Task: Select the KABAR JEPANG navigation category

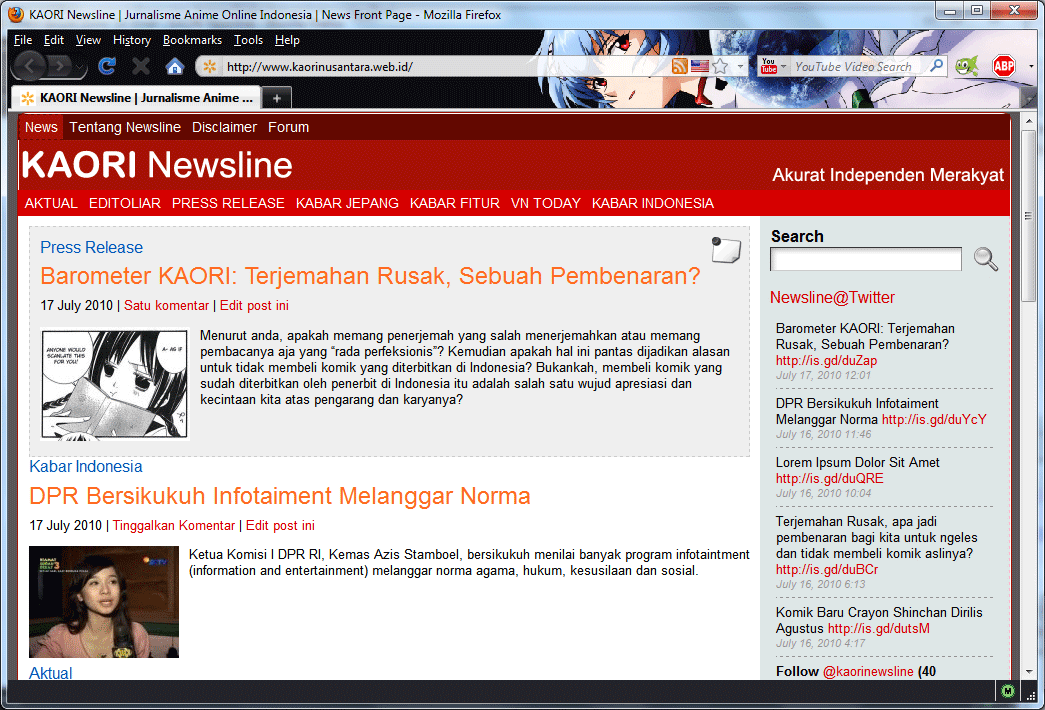Action: tap(347, 203)
